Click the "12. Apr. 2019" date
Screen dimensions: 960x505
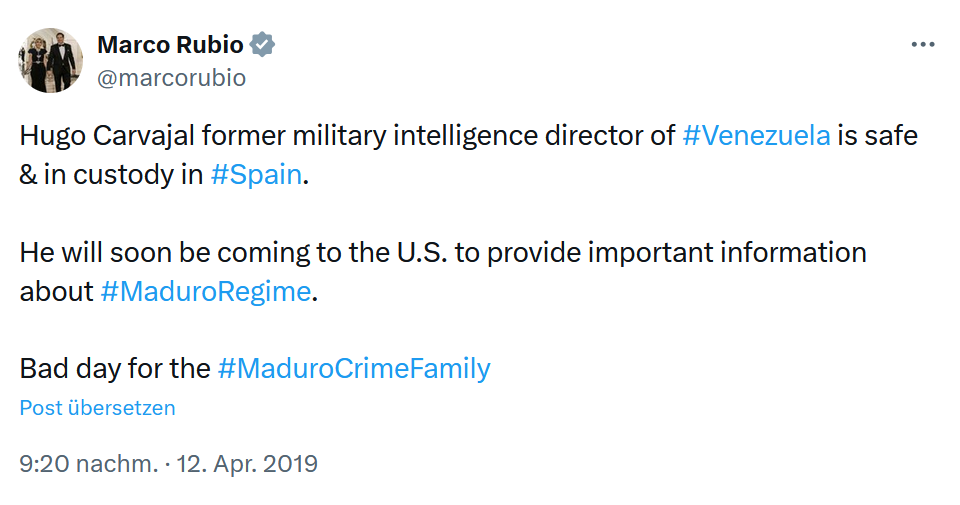coord(247,464)
